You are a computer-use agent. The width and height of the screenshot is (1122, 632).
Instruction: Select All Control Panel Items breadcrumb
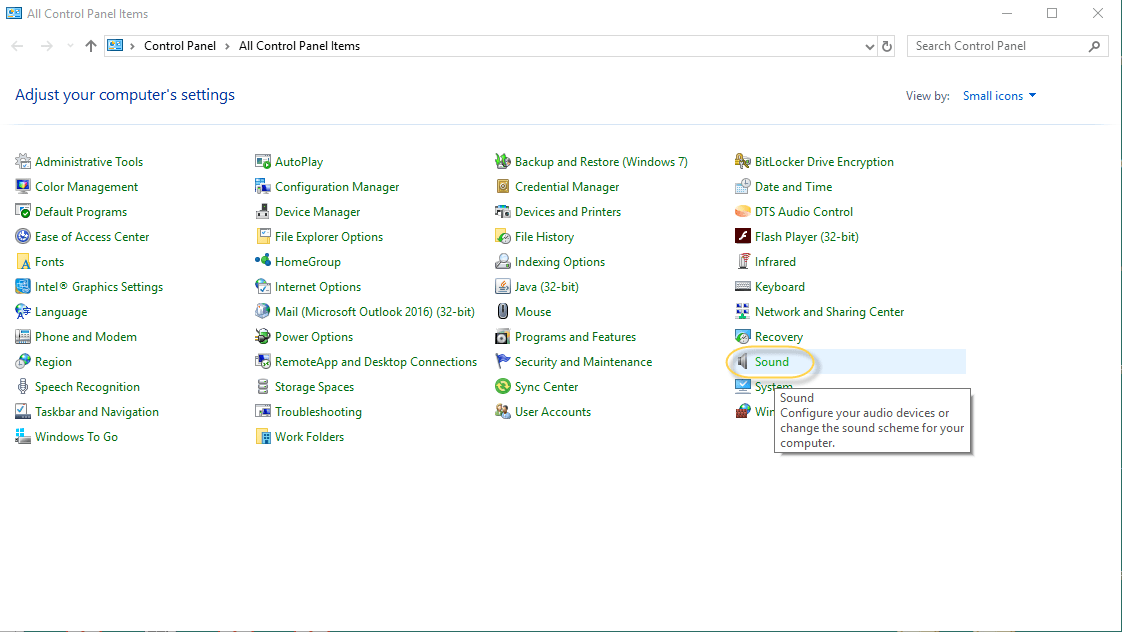coord(299,46)
